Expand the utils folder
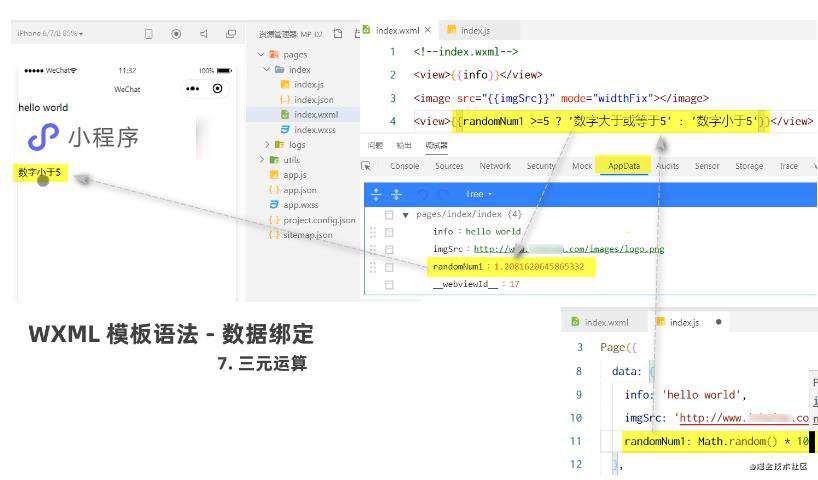The width and height of the screenshot is (818, 480). 261,160
